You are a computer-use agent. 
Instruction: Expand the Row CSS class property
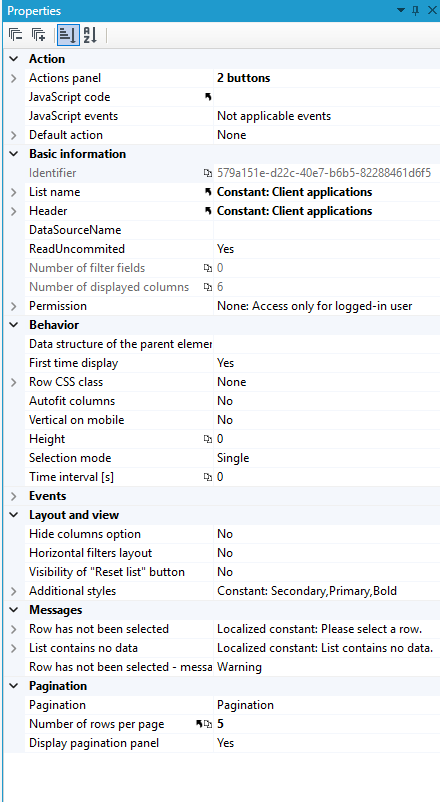(14, 382)
